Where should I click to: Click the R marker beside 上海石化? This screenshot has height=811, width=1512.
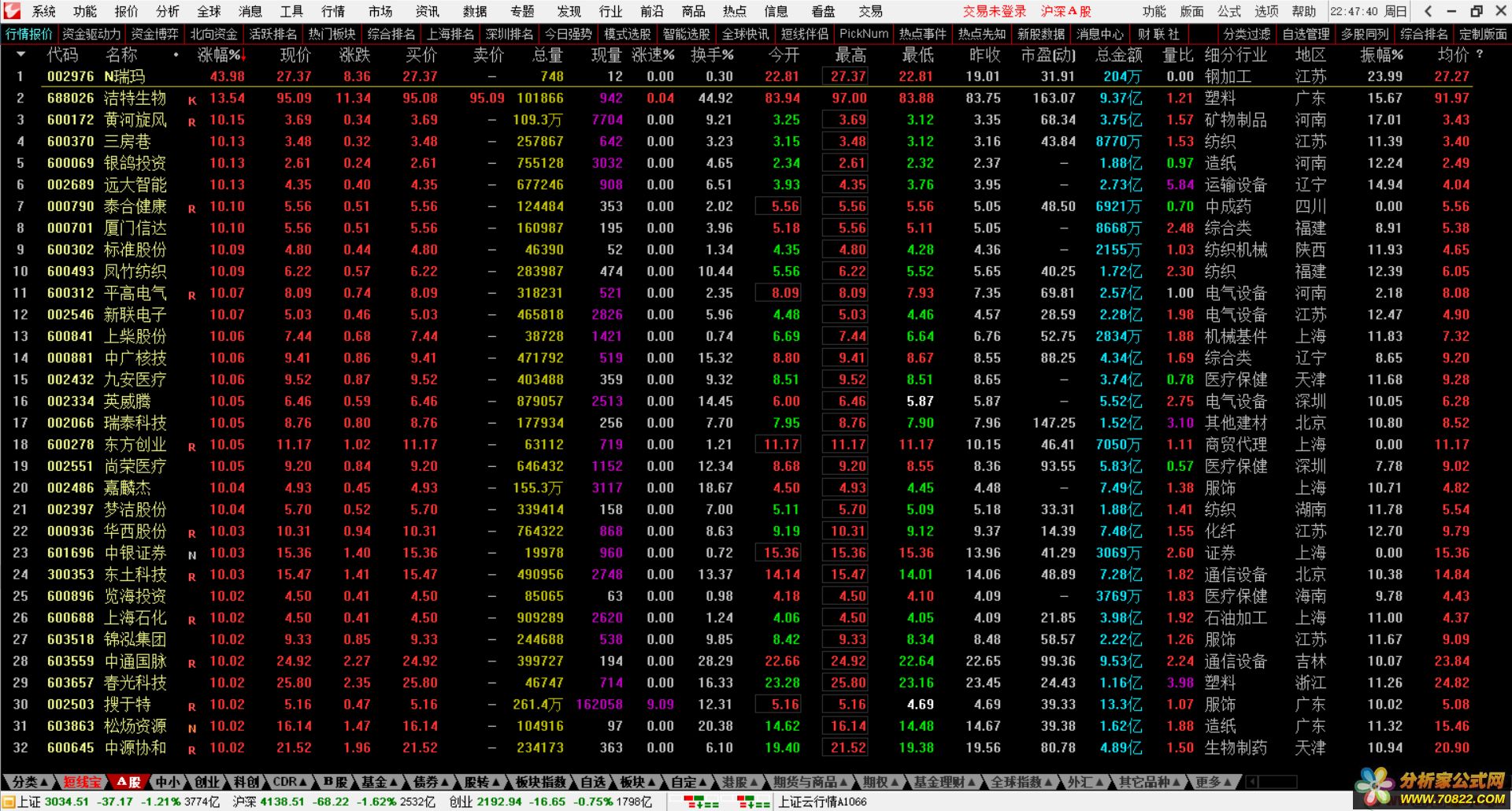point(192,620)
